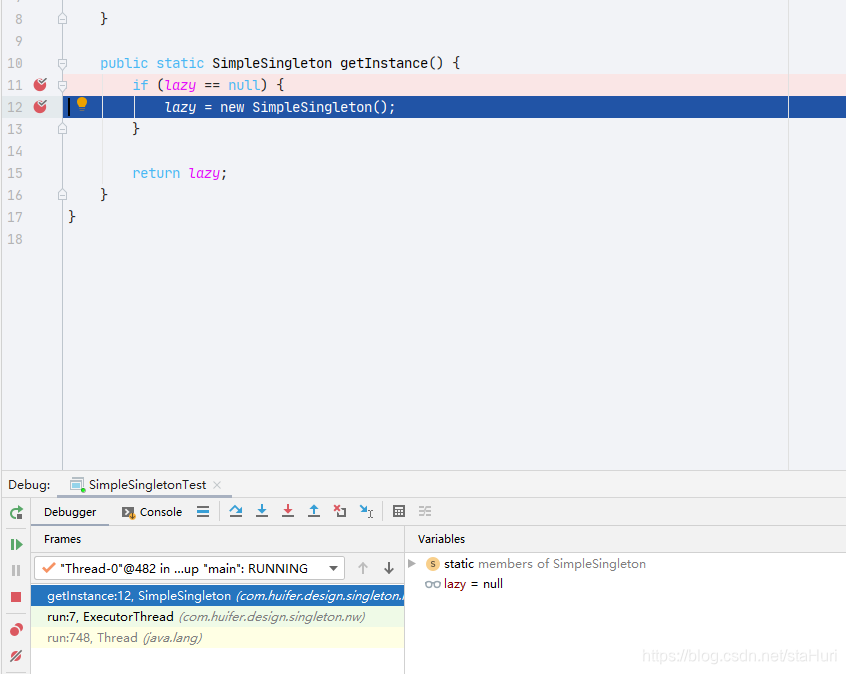Resume program execution
The image size is (846, 674).
pyautogui.click(x=16, y=544)
